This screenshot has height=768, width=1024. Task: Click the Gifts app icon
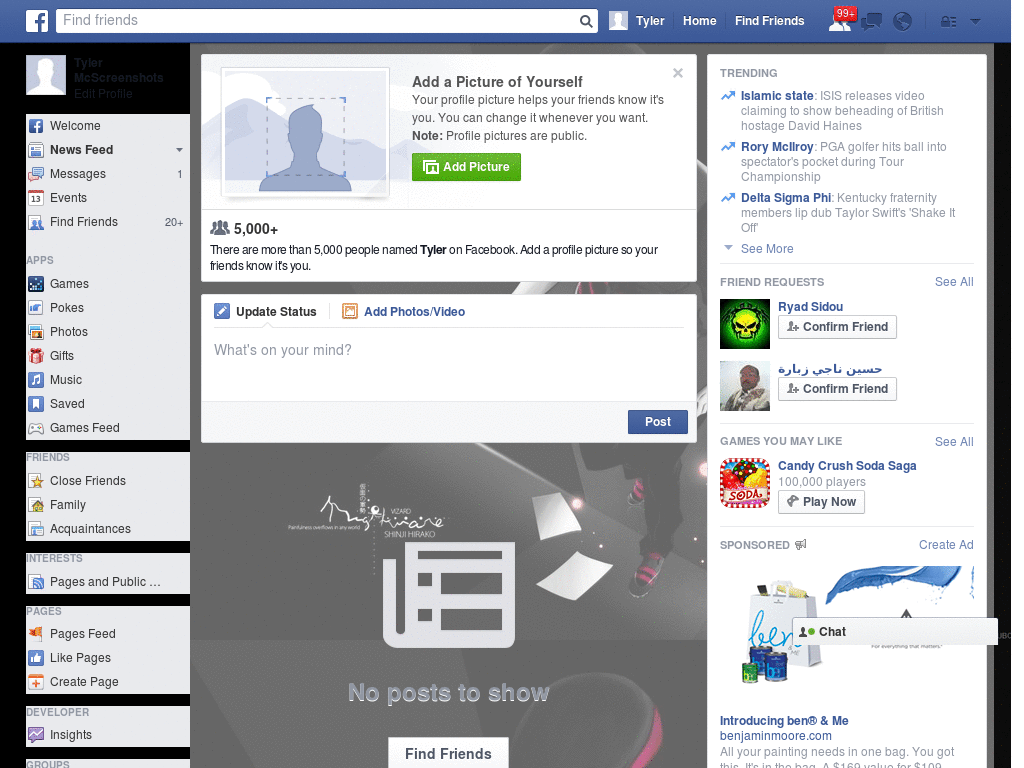pos(36,356)
